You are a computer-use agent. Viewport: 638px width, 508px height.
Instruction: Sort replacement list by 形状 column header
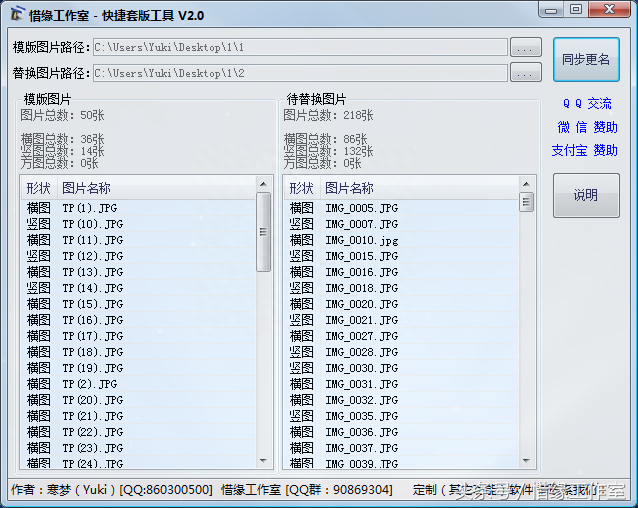(302, 188)
